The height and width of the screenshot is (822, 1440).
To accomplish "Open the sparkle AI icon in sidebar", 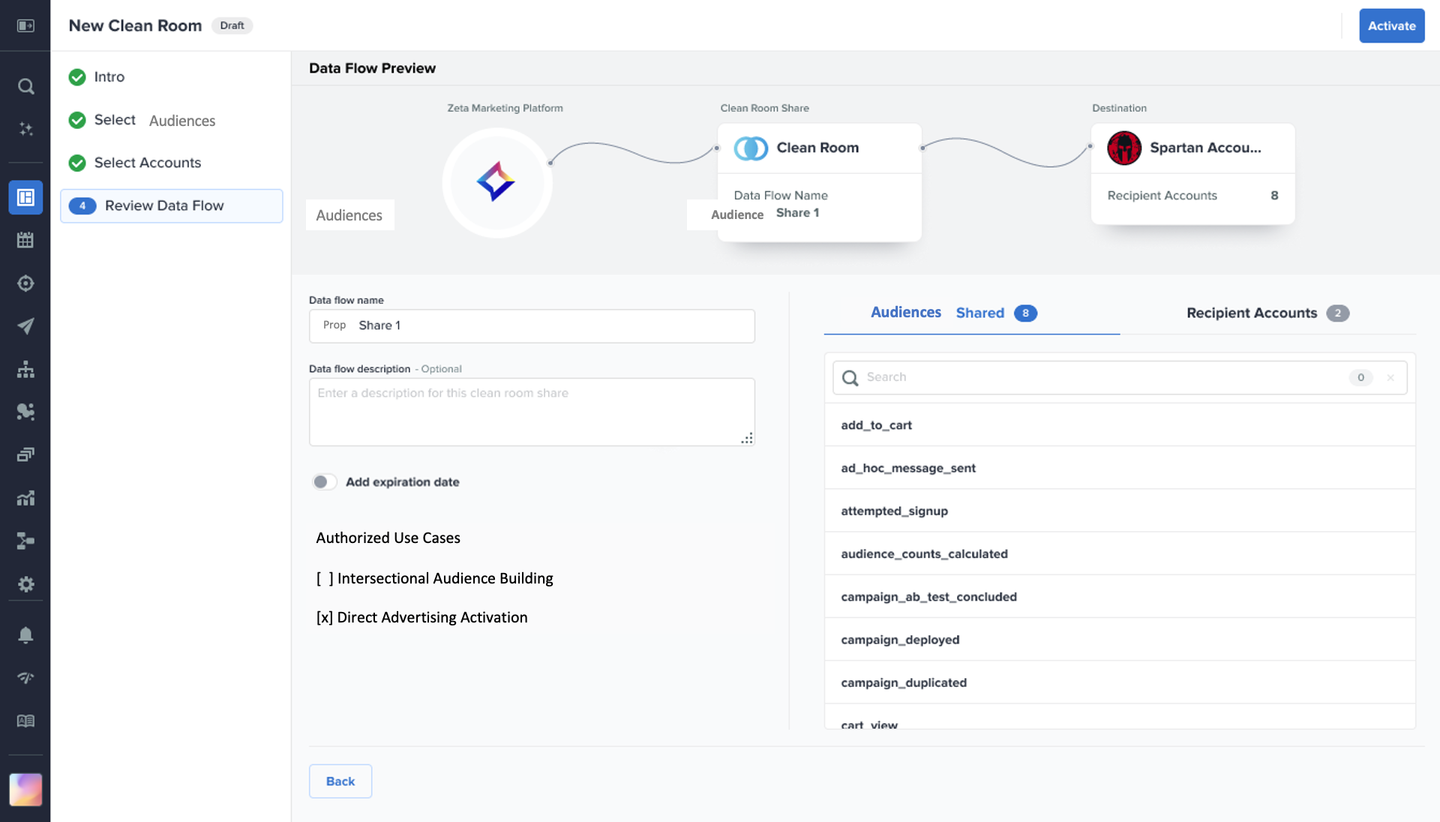I will 26,129.
